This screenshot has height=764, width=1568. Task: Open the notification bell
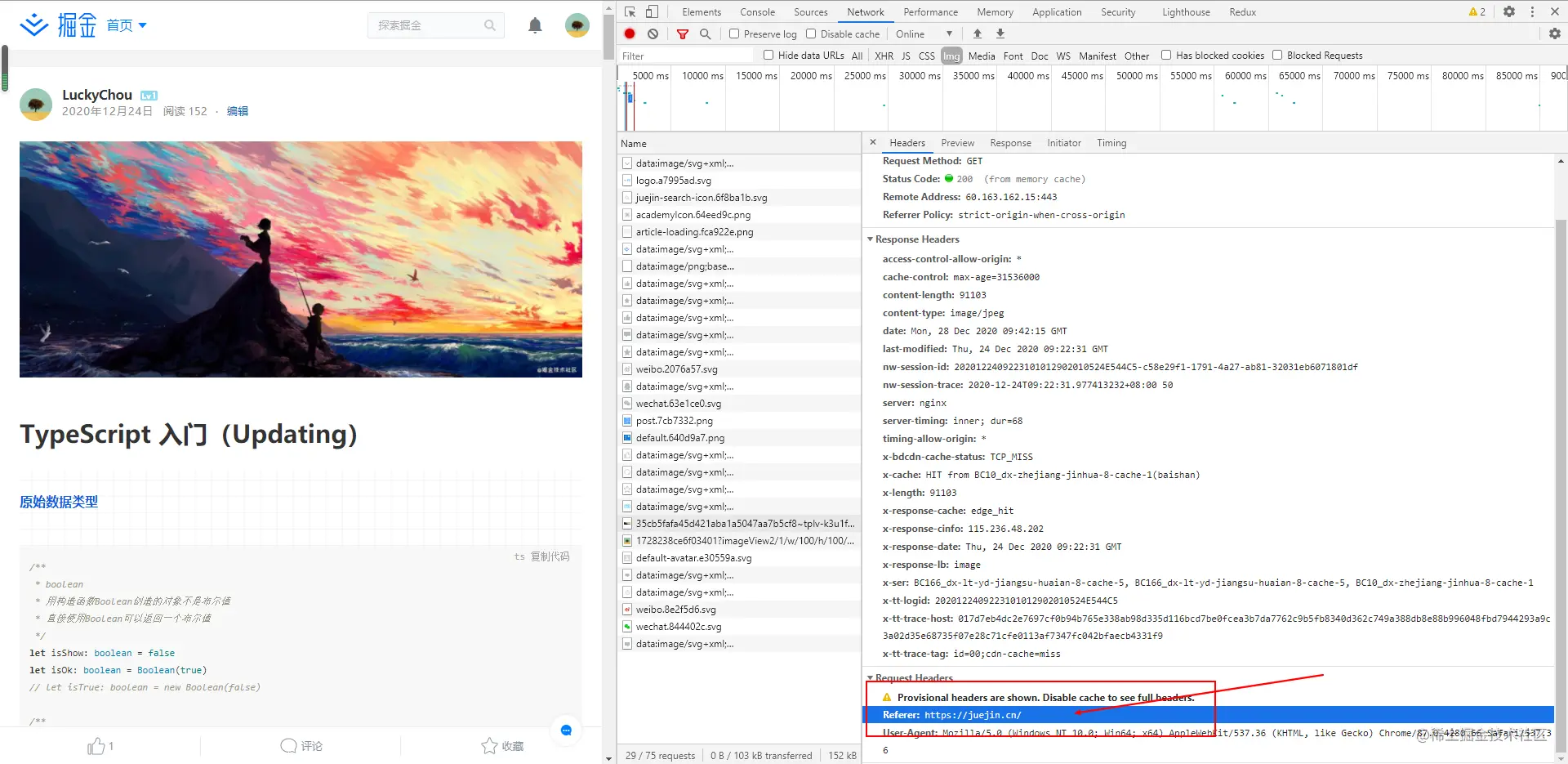535,25
